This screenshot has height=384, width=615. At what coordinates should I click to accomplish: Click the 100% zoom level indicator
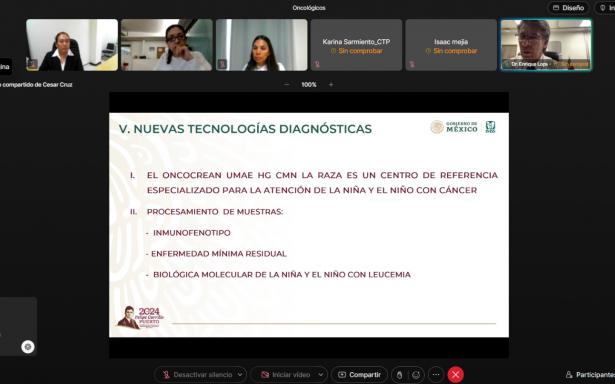pyautogui.click(x=309, y=84)
